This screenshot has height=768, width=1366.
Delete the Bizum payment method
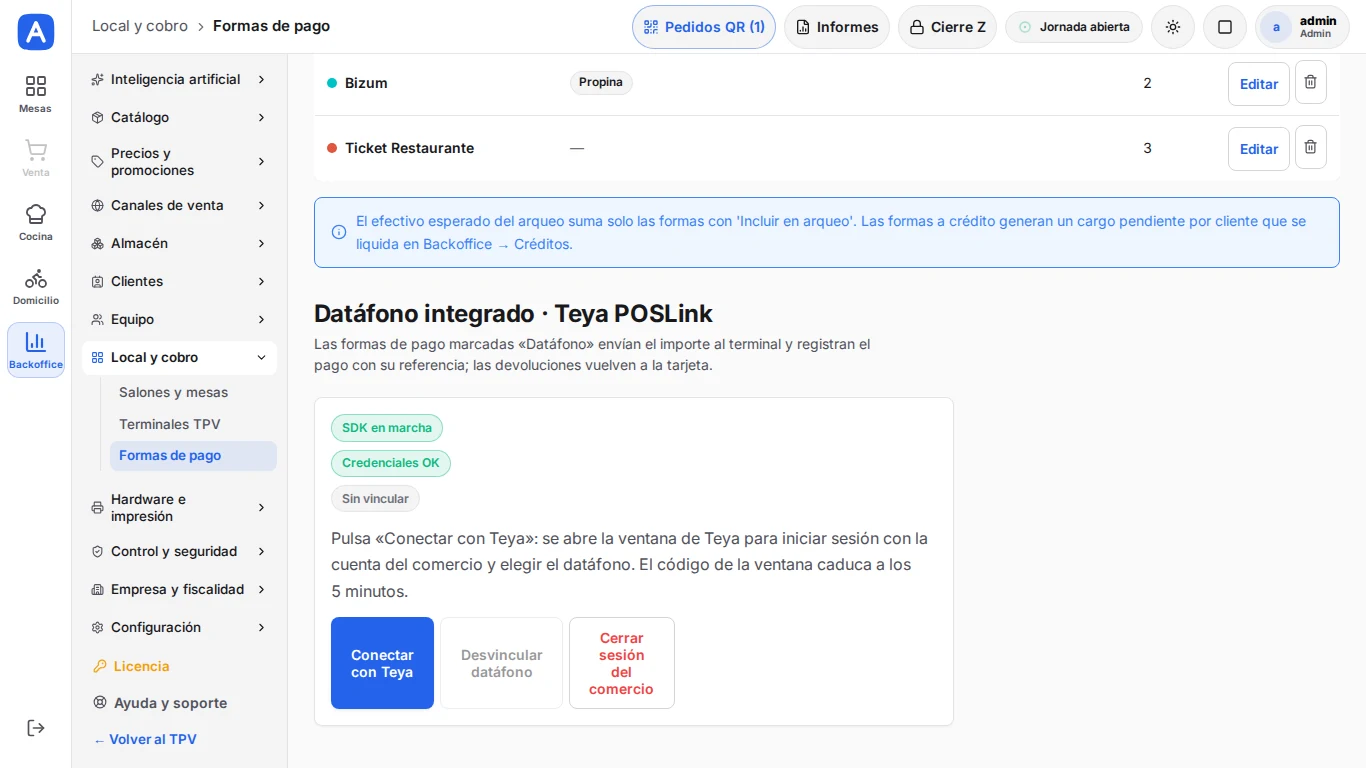[x=1311, y=82]
